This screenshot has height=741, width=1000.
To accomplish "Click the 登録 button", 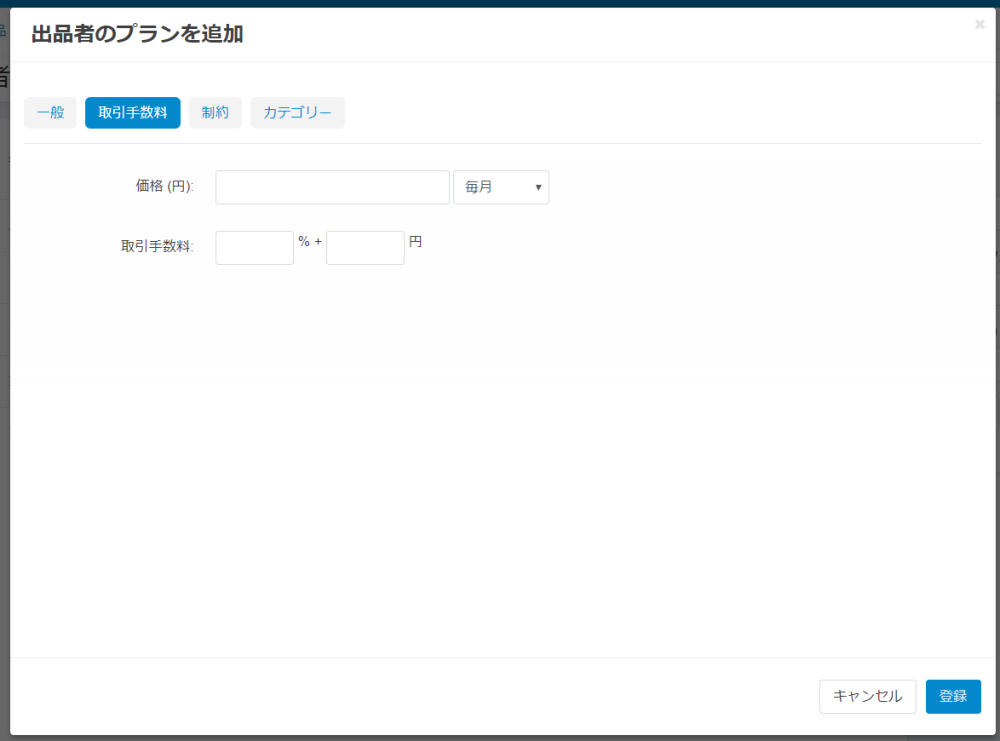I will tap(953, 696).
